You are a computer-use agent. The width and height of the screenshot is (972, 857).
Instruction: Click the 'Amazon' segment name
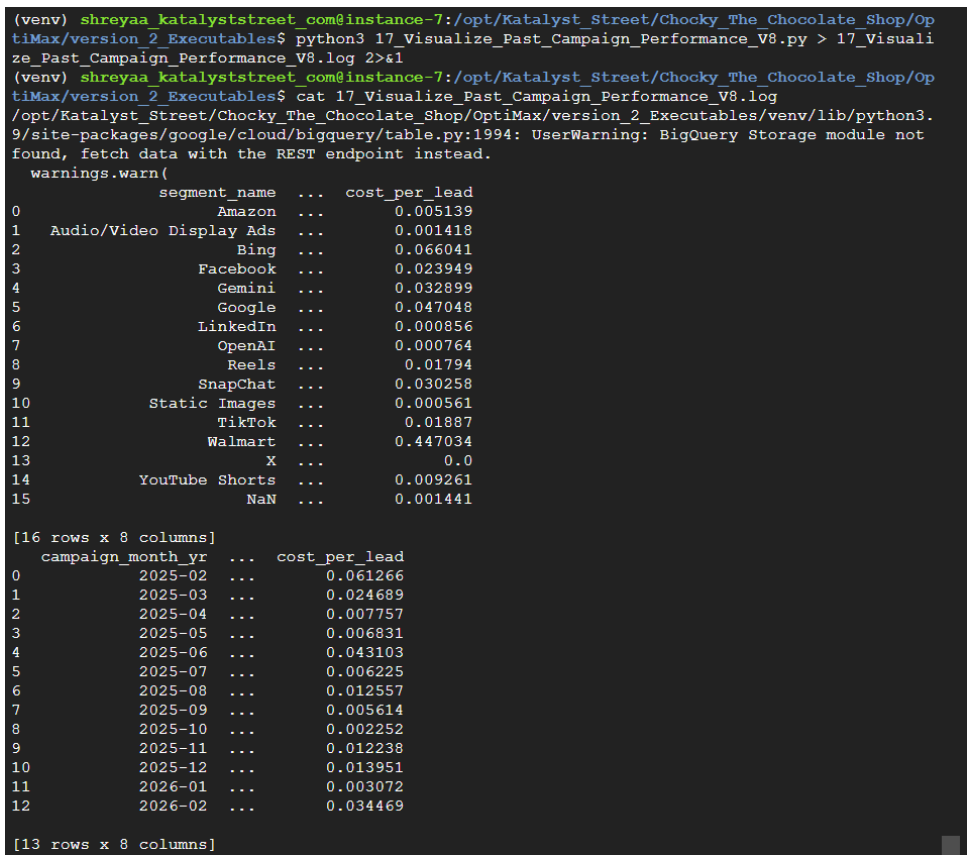pos(246,211)
